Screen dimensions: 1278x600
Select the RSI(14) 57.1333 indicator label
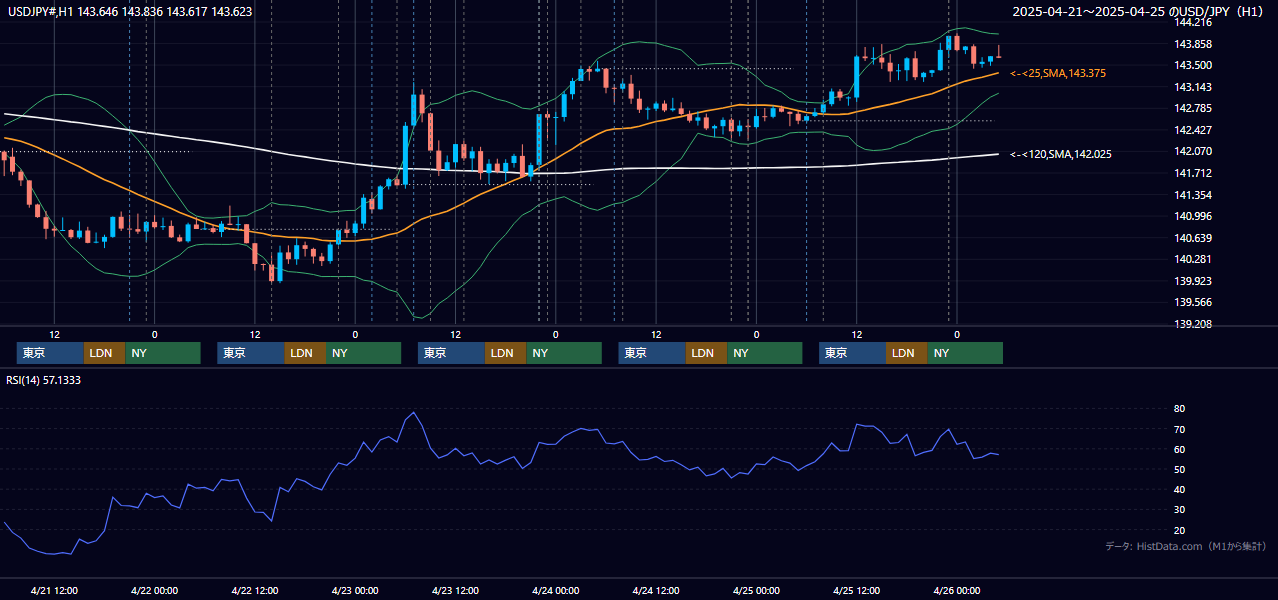coord(44,380)
